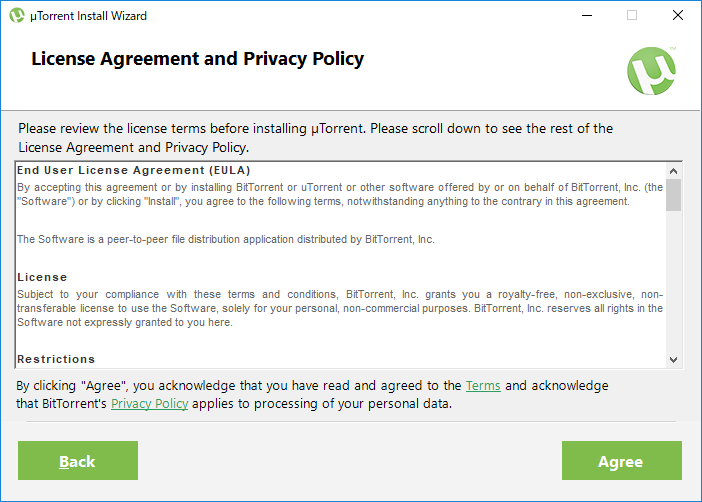Close the µTorrent Install Wizard
The width and height of the screenshot is (702, 502).
coord(678,16)
